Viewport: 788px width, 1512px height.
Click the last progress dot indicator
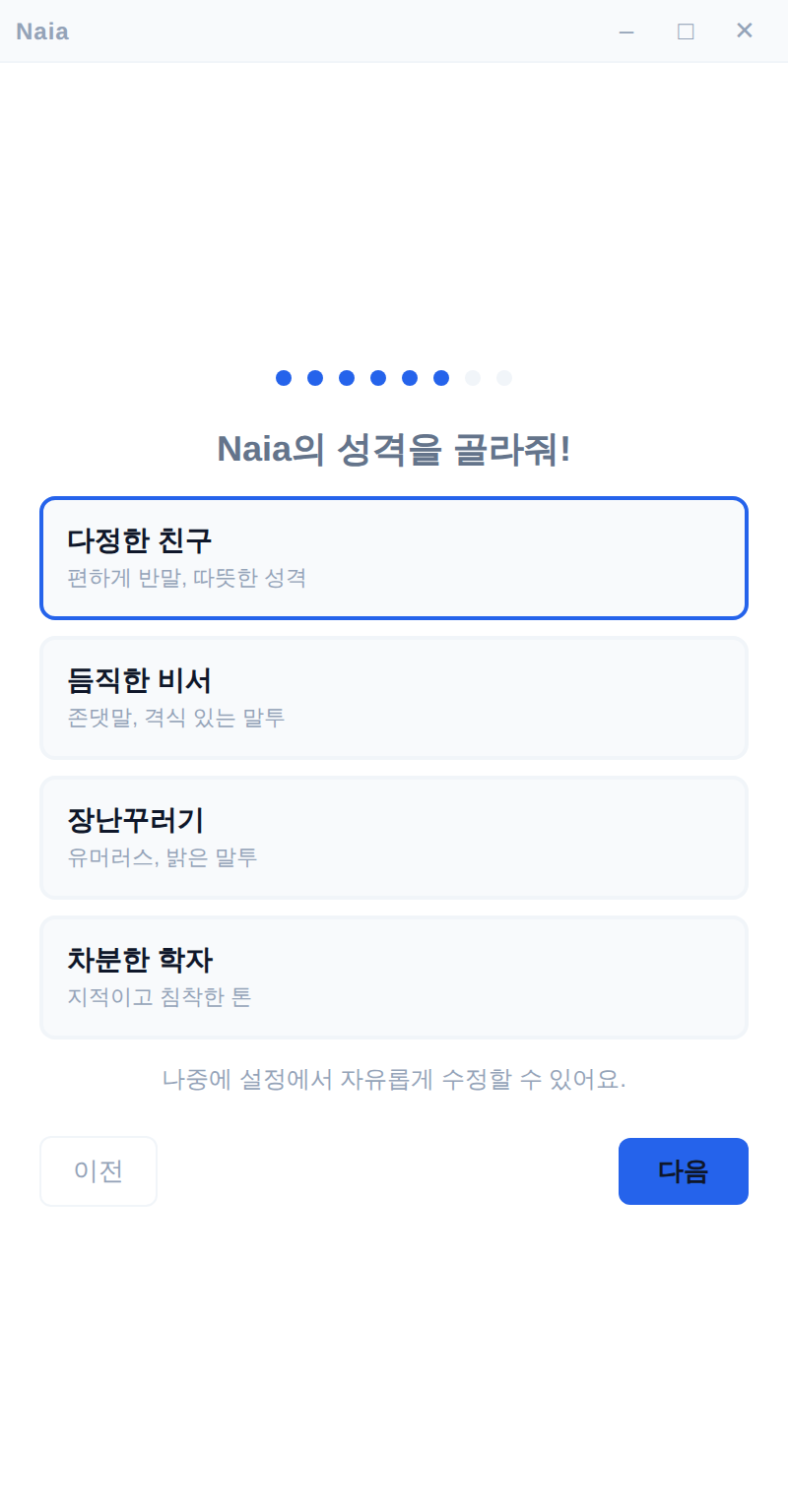(503, 378)
